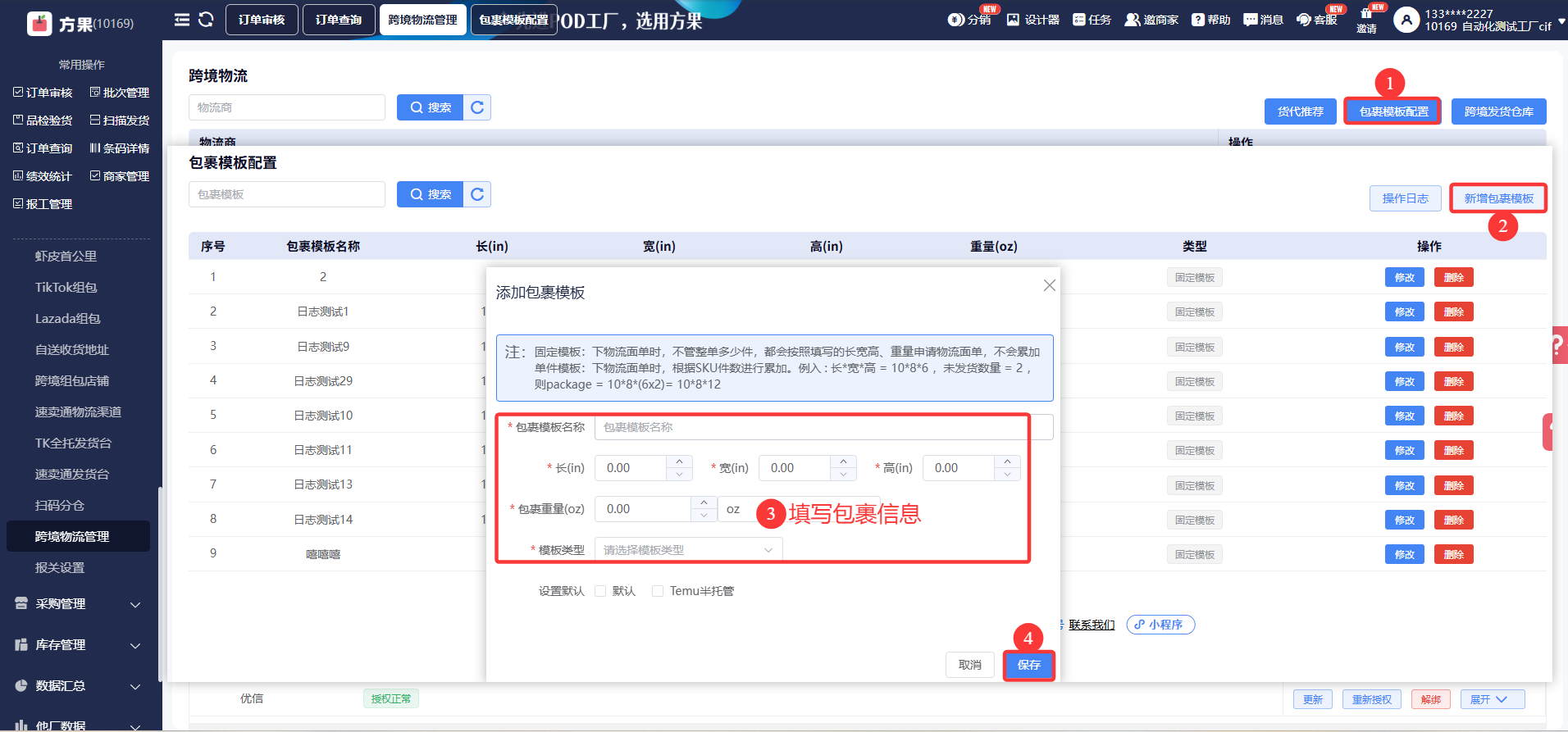Open 订单审核 in the sidebar shortcuts
The image size is (1568, 732).
point(43,93)
